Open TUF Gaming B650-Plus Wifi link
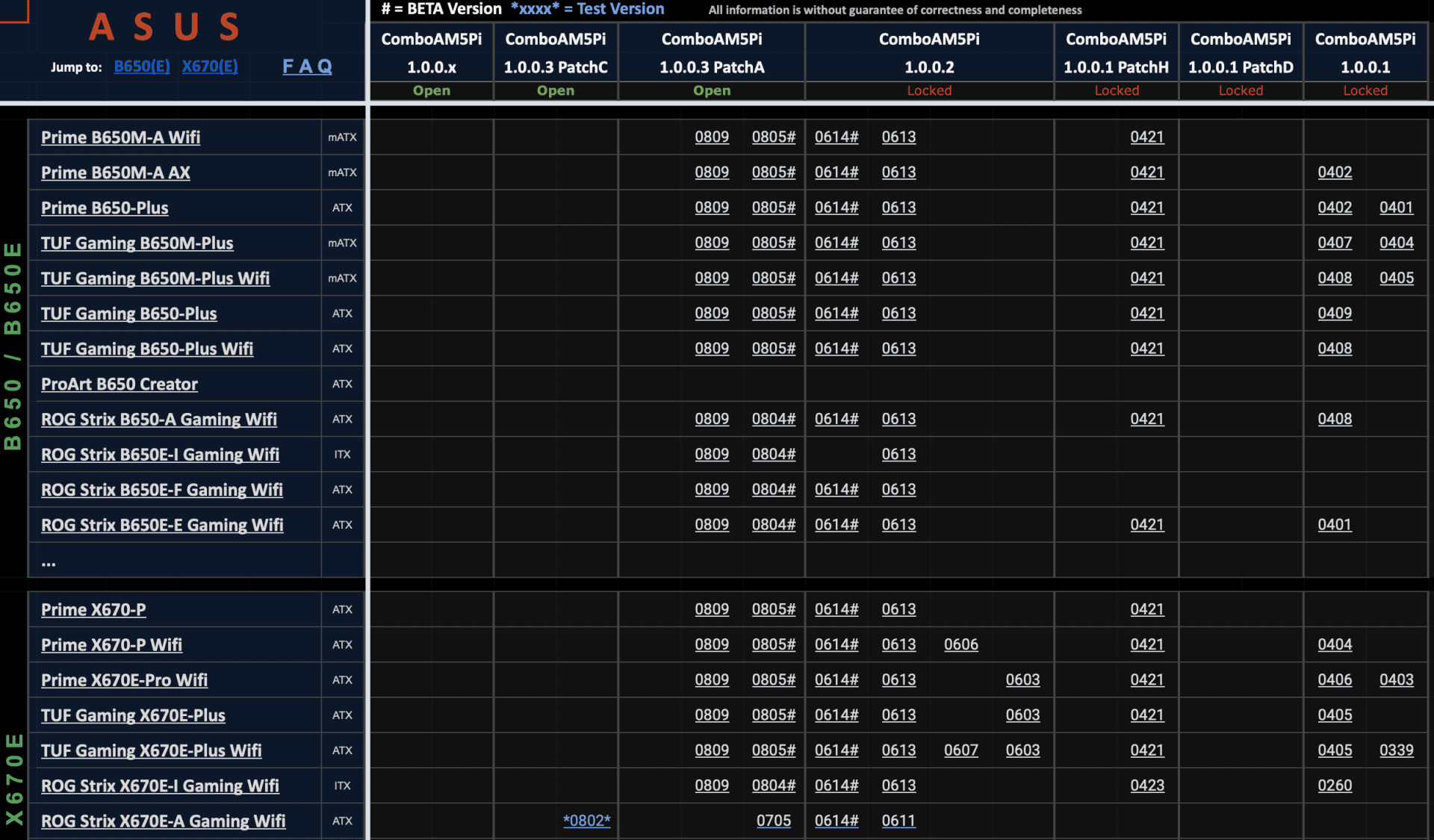Image resolution: width=1434 pixels, height=840 pixels. pos(147,349)
